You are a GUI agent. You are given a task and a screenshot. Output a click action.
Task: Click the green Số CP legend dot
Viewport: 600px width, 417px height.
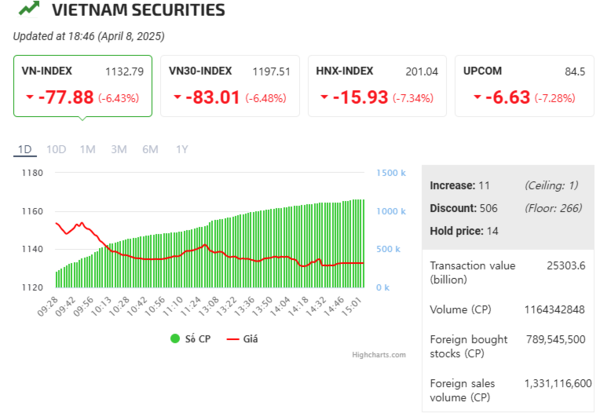click(174, 339)
